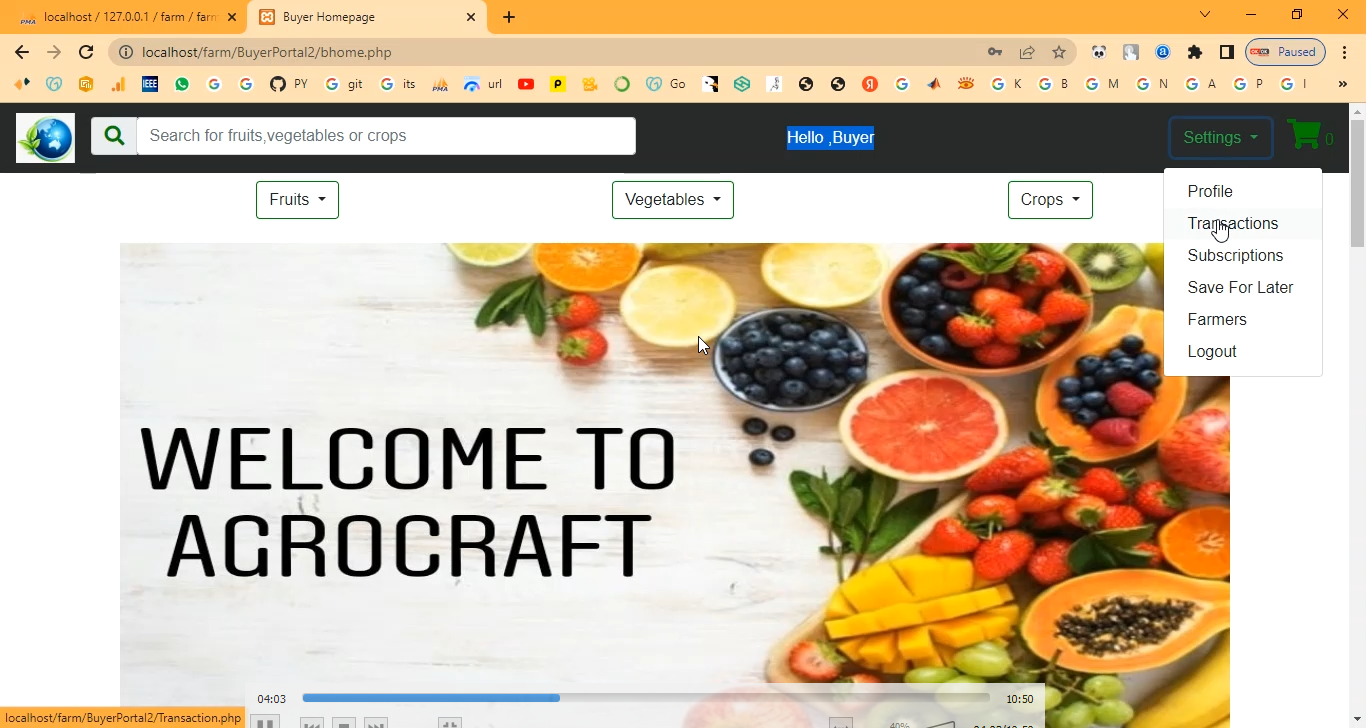Click the cart item count '0'
The width and height of the screenshot is (1366, 728).
click(x=1329, y=140)
